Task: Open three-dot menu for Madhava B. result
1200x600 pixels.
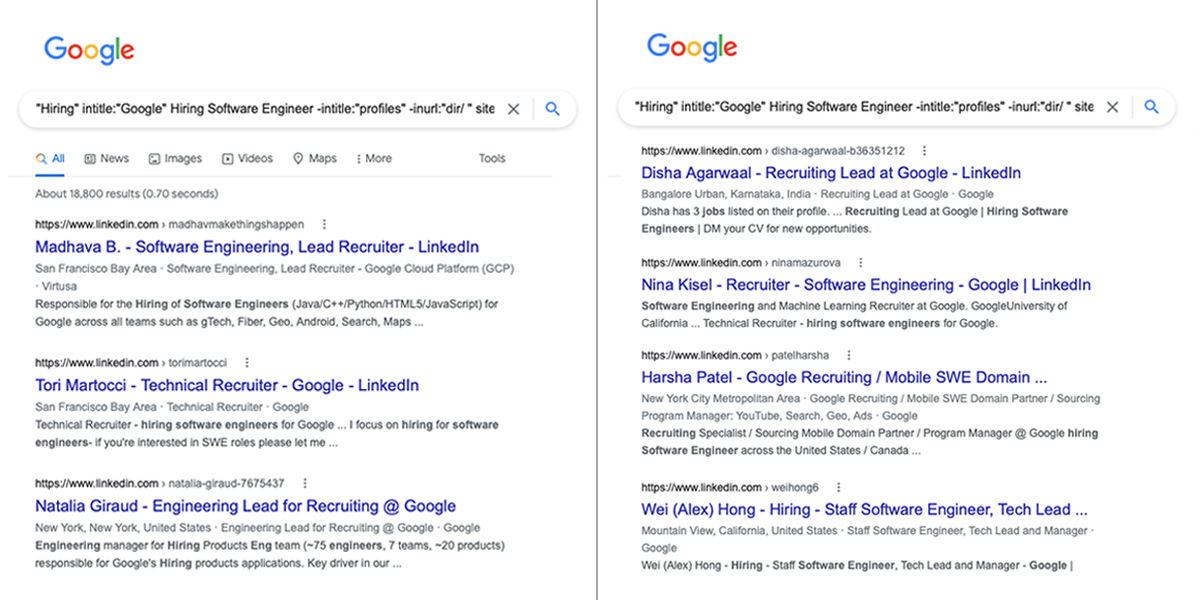Action: pos(324,225)
